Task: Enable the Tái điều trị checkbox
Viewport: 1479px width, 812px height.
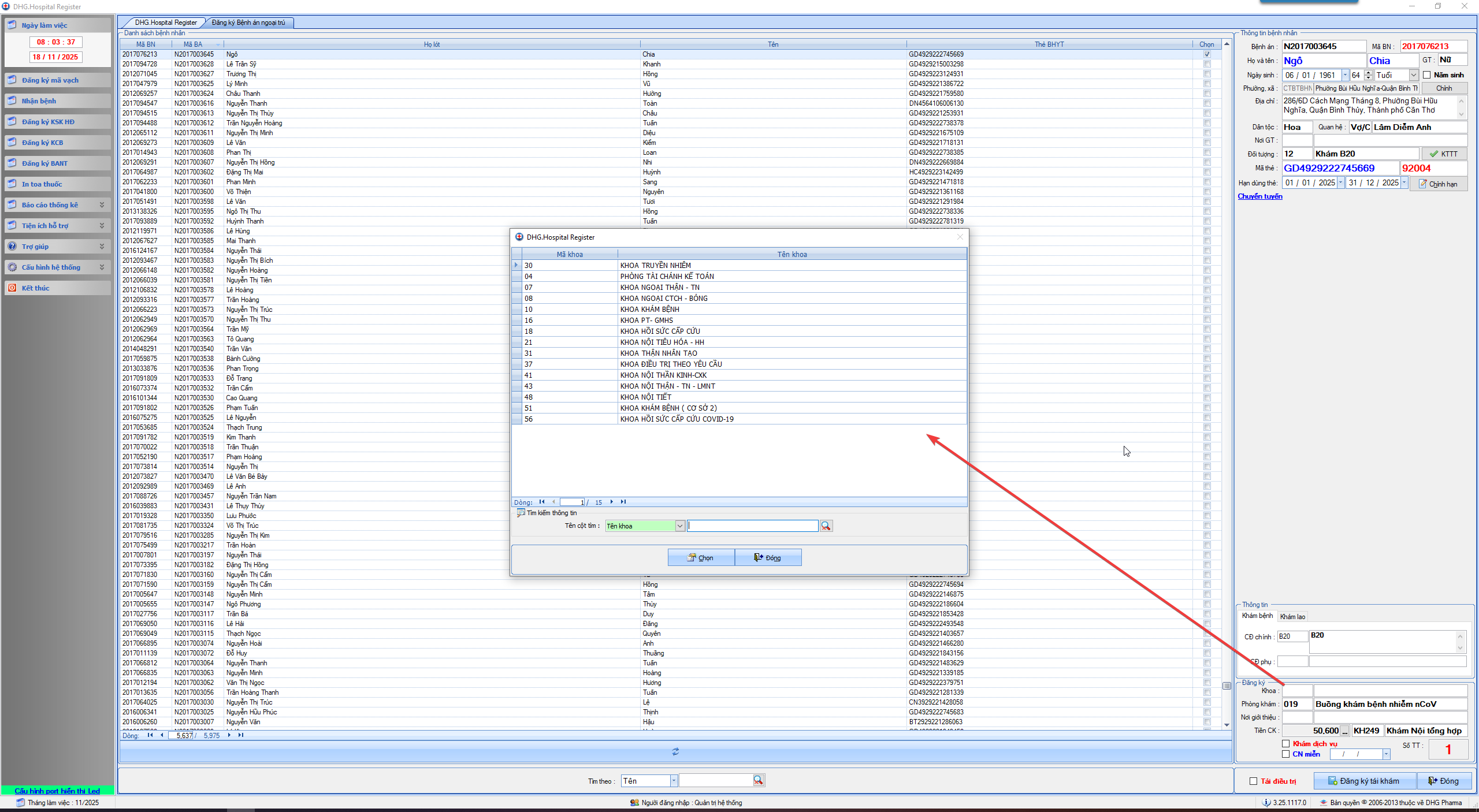Action: coord(1253,781)
